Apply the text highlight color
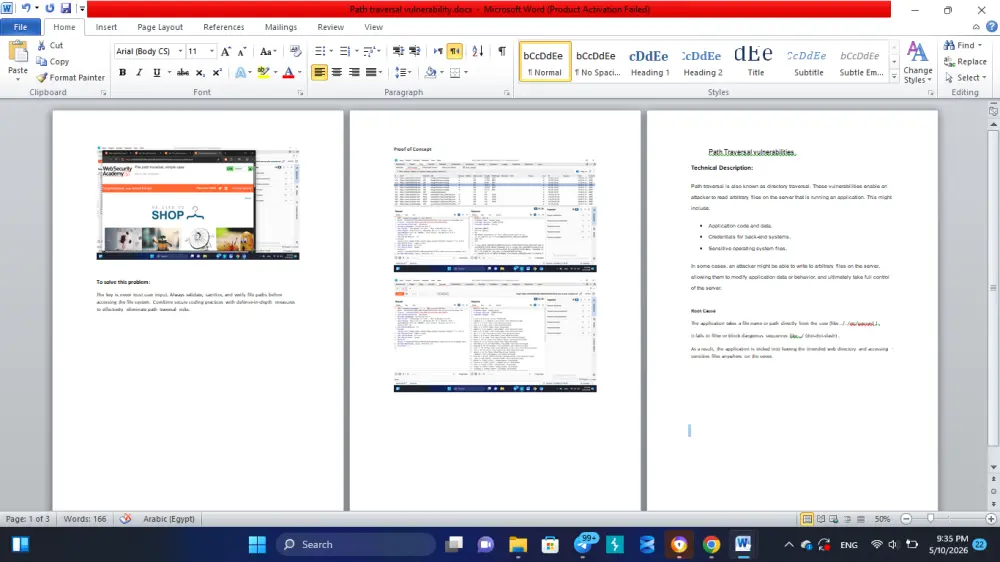This screenshot has height=562, width=1000. tap(263, 73)
